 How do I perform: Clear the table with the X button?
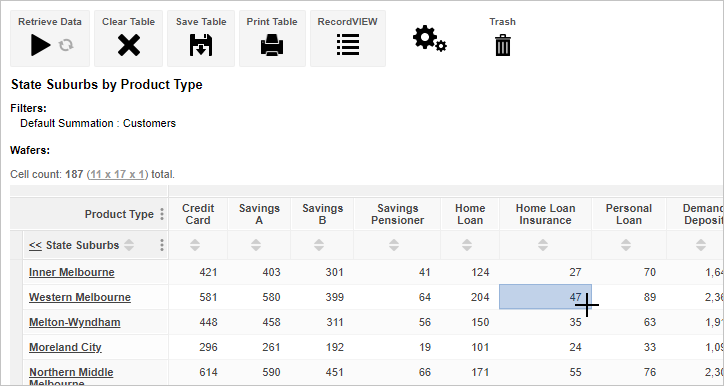[128, 46]
